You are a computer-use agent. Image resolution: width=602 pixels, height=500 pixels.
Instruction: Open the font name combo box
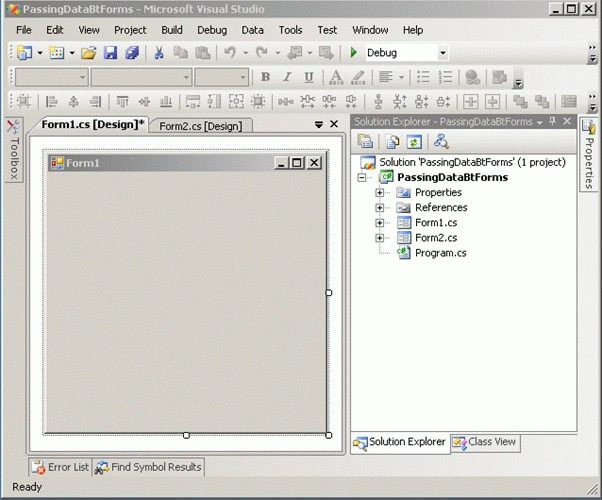point(141,77)
